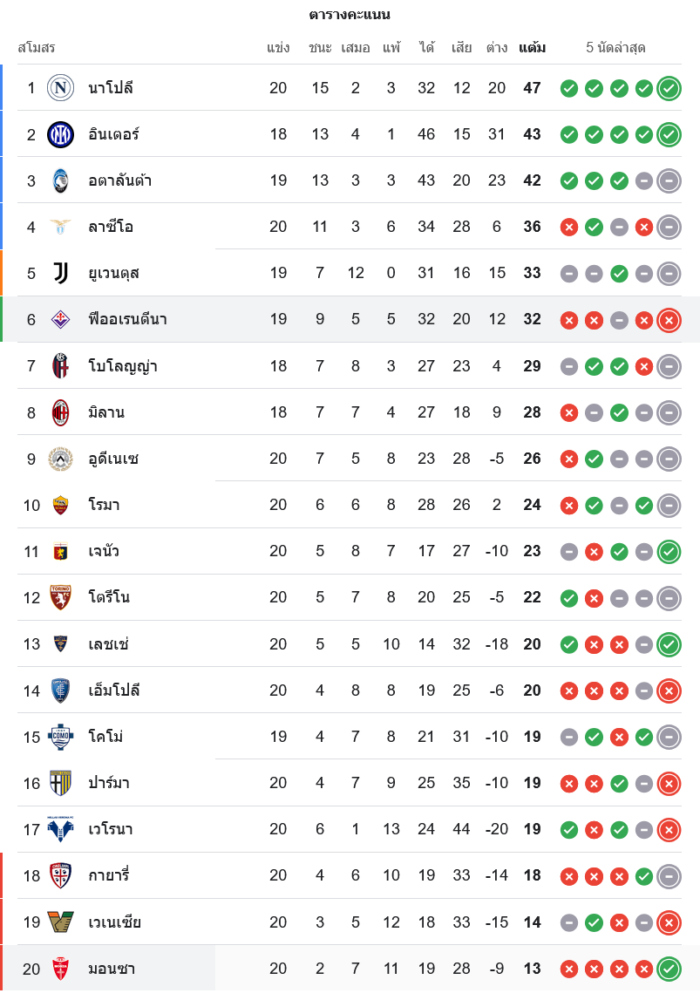Image resolution: width=700 pixels, height=1000 pixels.
Task: Click the Torino club crest
Action: pyautogui.click(x=61, y=597)
